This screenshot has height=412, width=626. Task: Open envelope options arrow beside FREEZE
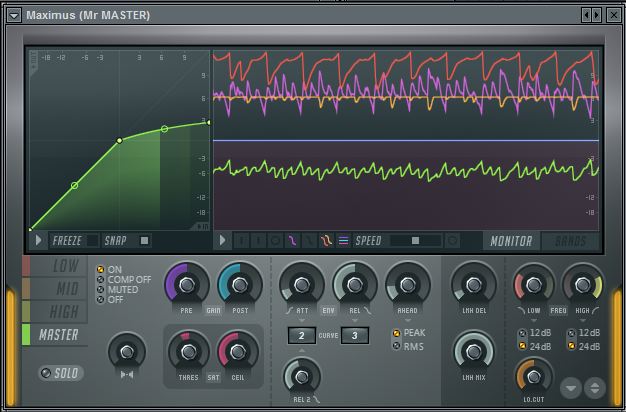pyautogui.click(x=39, y=241)
